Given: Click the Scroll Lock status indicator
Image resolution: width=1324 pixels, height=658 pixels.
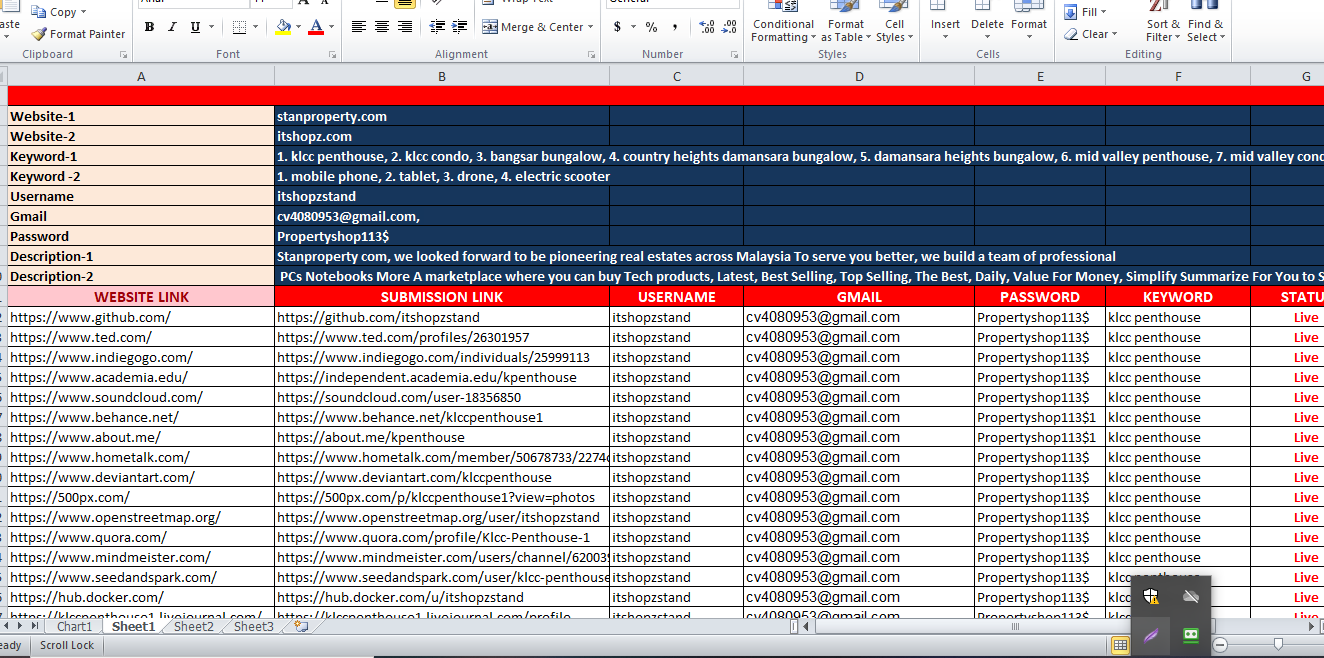Looking at the screenshot, I should (x=66, y=645).
